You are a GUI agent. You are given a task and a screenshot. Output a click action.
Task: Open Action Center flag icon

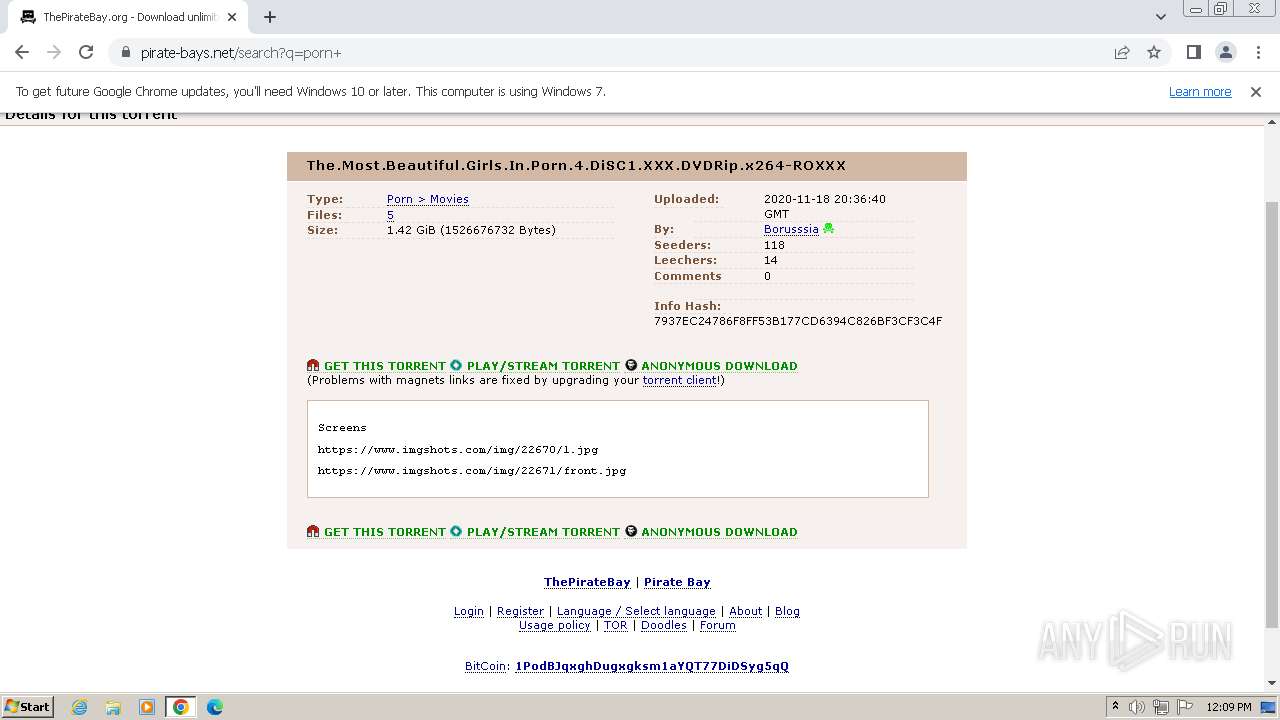pos(1185,707)
